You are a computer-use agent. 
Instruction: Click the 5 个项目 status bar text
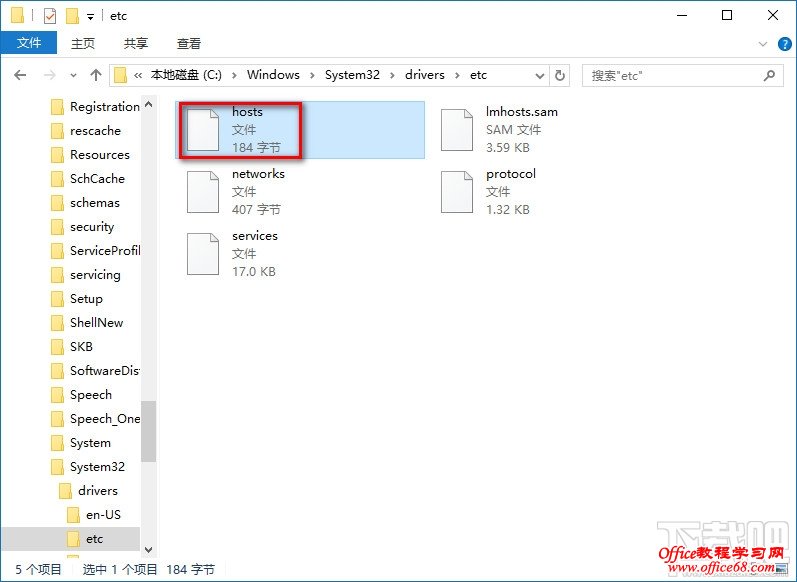point(38,569)
